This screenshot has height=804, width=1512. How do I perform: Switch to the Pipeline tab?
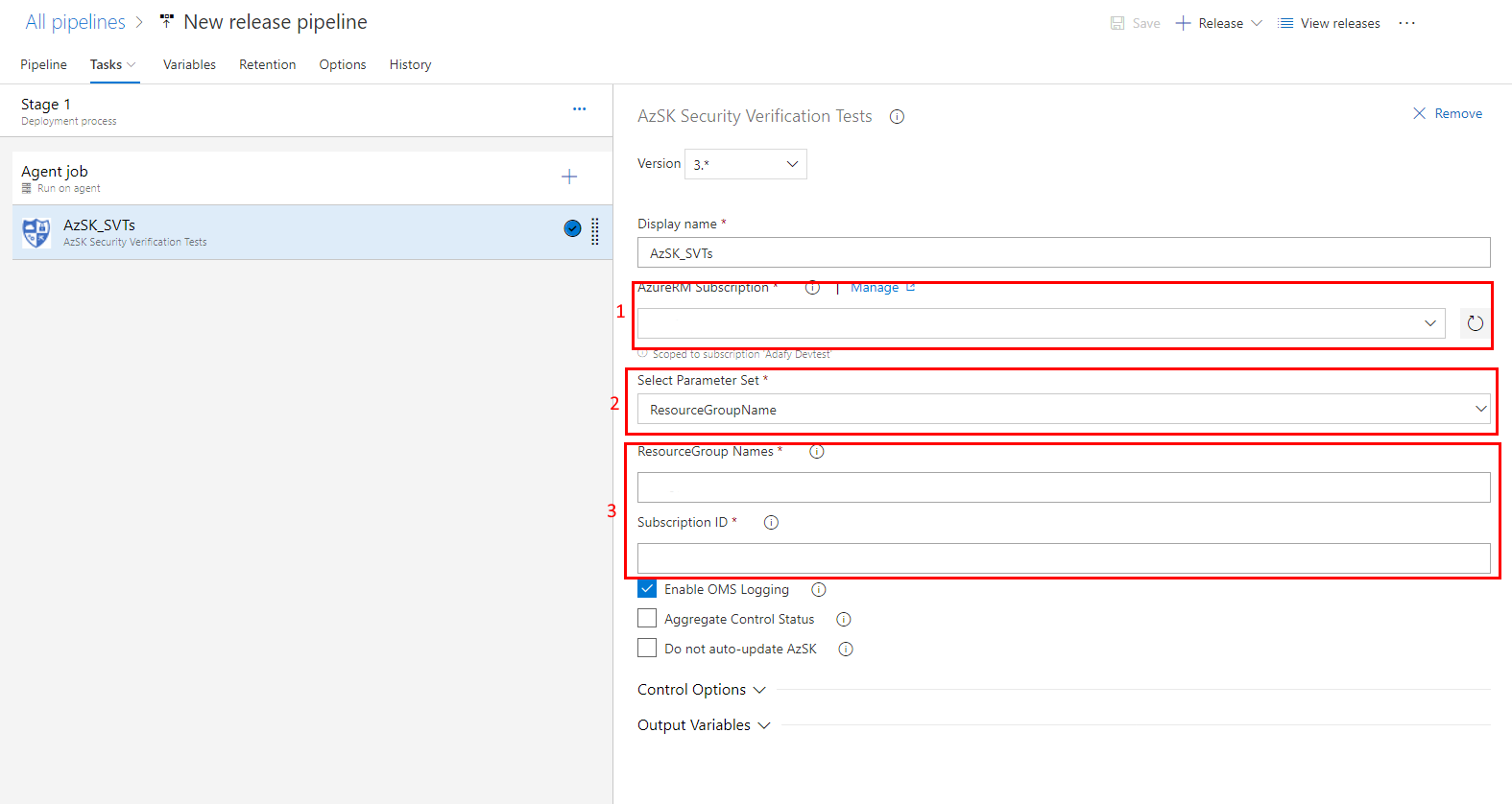click(x=44, y=64)
